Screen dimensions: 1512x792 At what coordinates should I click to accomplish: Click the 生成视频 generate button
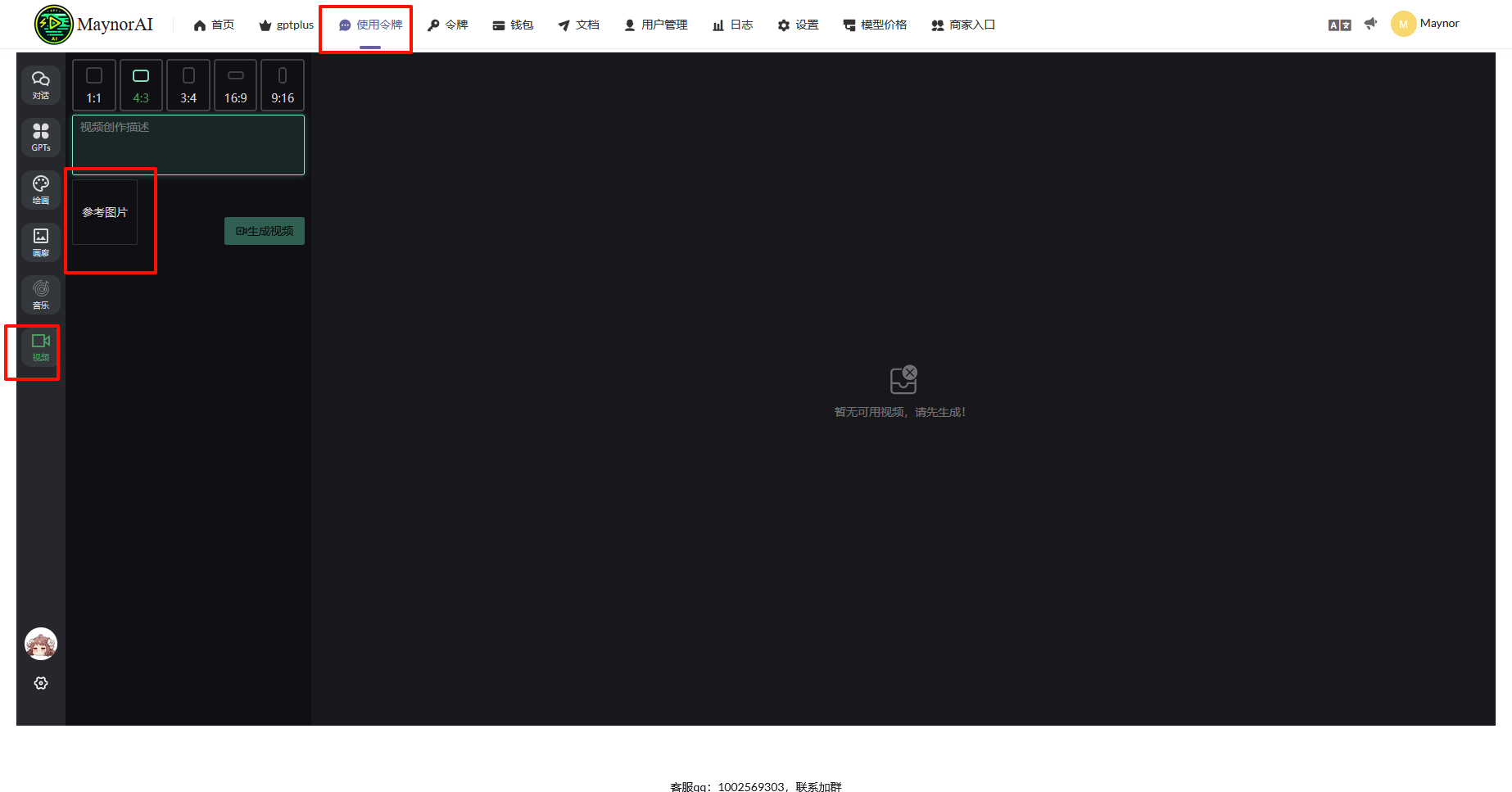pyautogui.click(x=265, y=231)
